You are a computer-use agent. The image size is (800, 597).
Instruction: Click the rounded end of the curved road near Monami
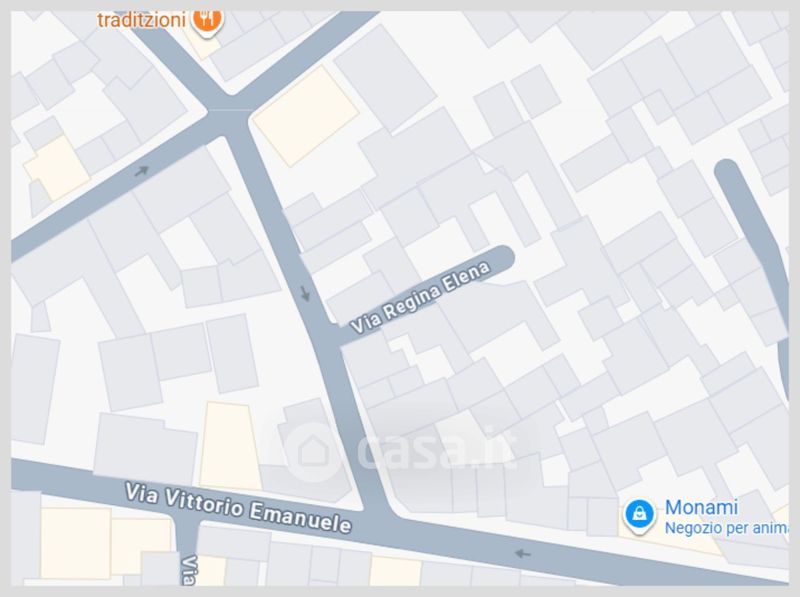pyautogui.click(x=727, y=171)
